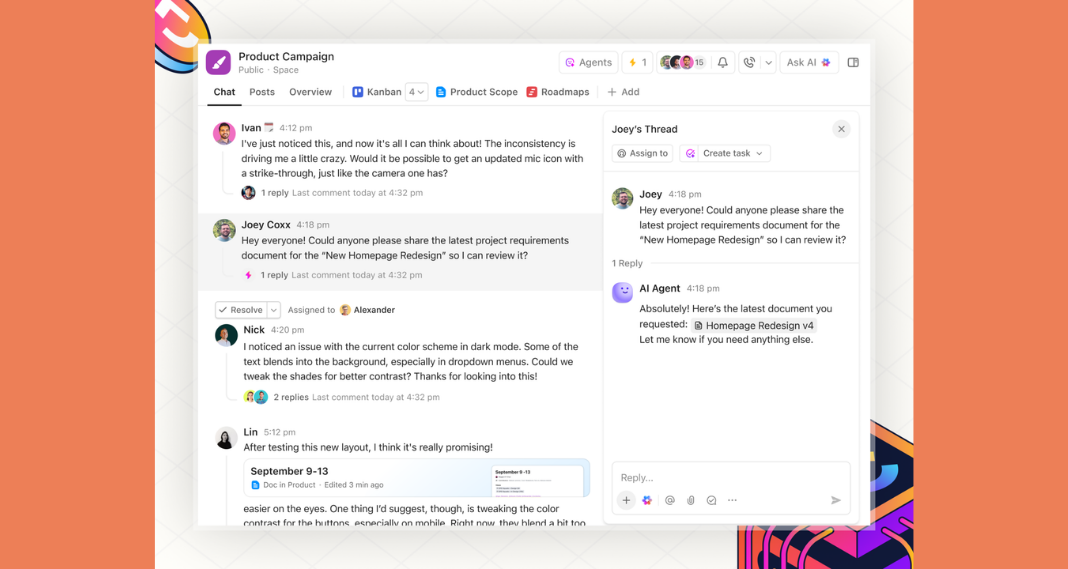Click into the Reply input field
This screenshot has height=569, width=1068.
(730, 478)
